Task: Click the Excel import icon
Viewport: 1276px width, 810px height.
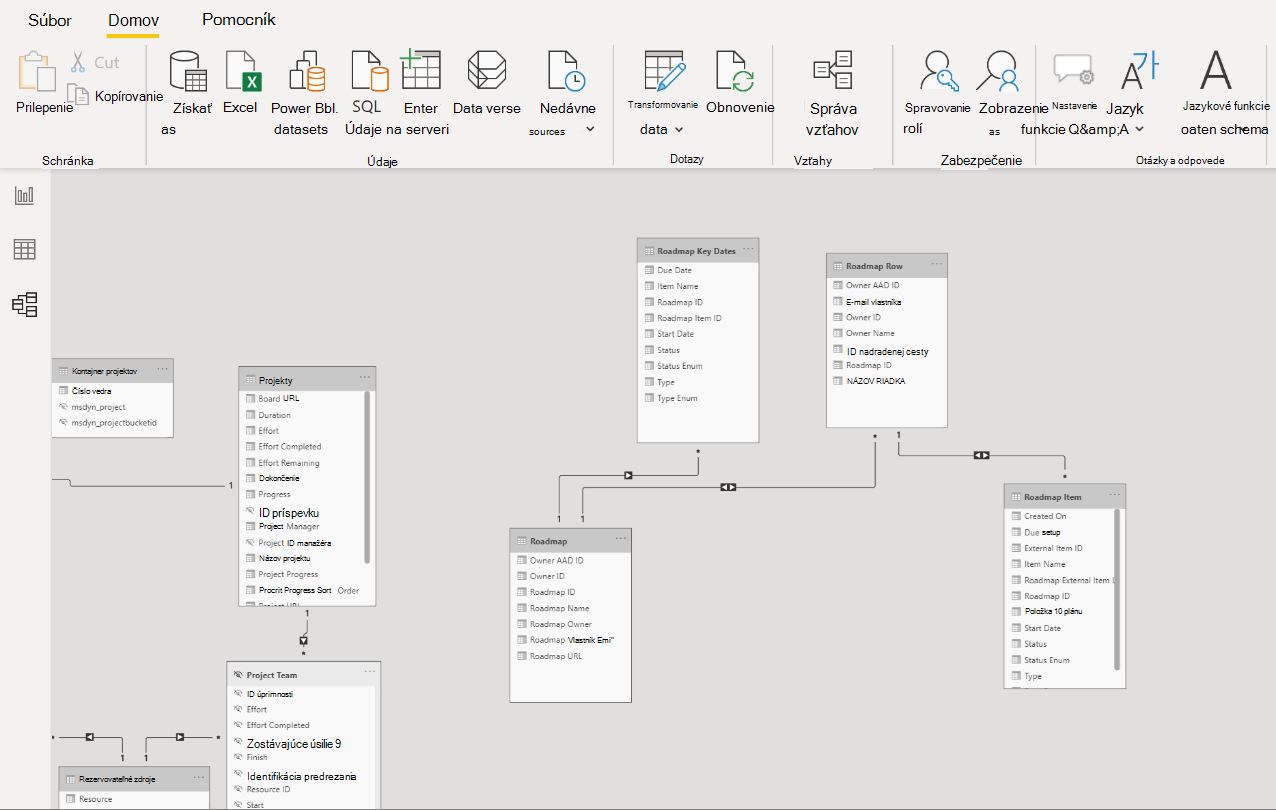Action: tap(242, 72)
